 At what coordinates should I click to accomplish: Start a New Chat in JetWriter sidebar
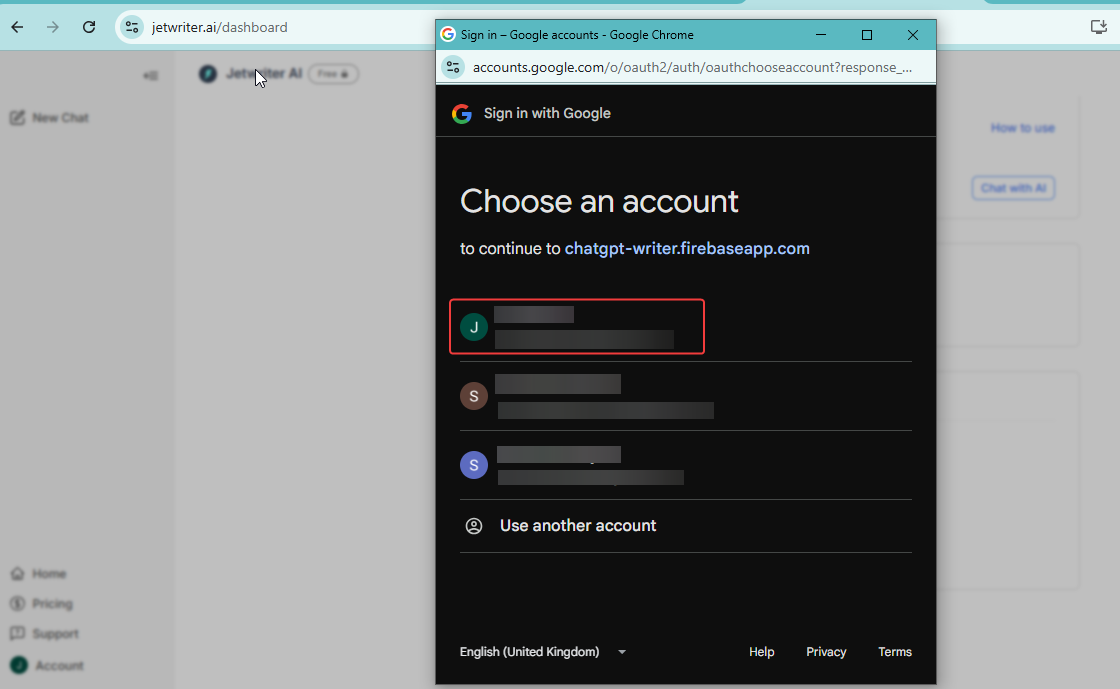tap(49, 118)
